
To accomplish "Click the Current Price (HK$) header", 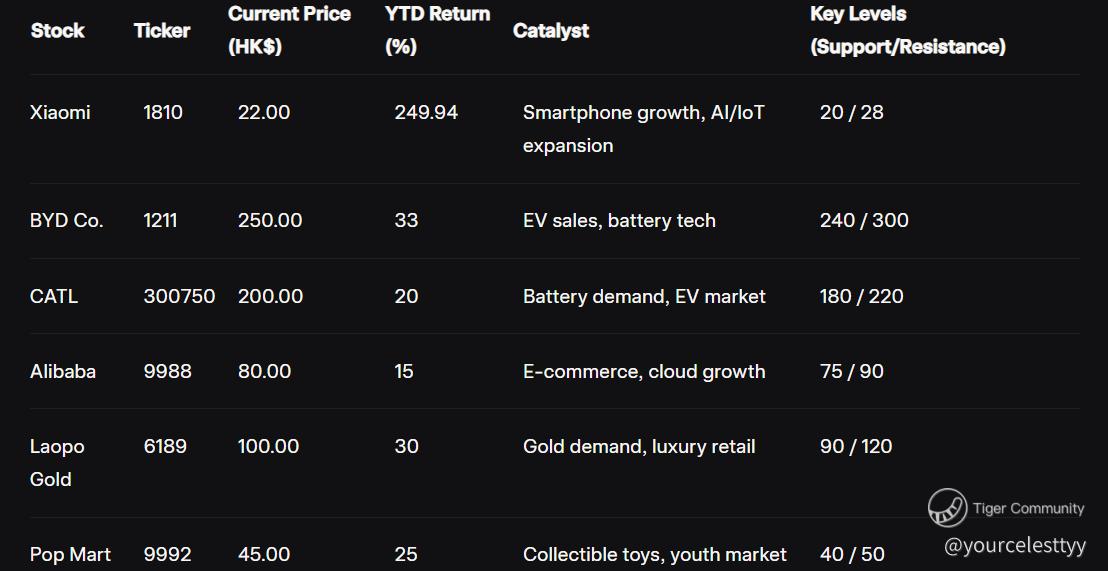I will coord(289,30).
